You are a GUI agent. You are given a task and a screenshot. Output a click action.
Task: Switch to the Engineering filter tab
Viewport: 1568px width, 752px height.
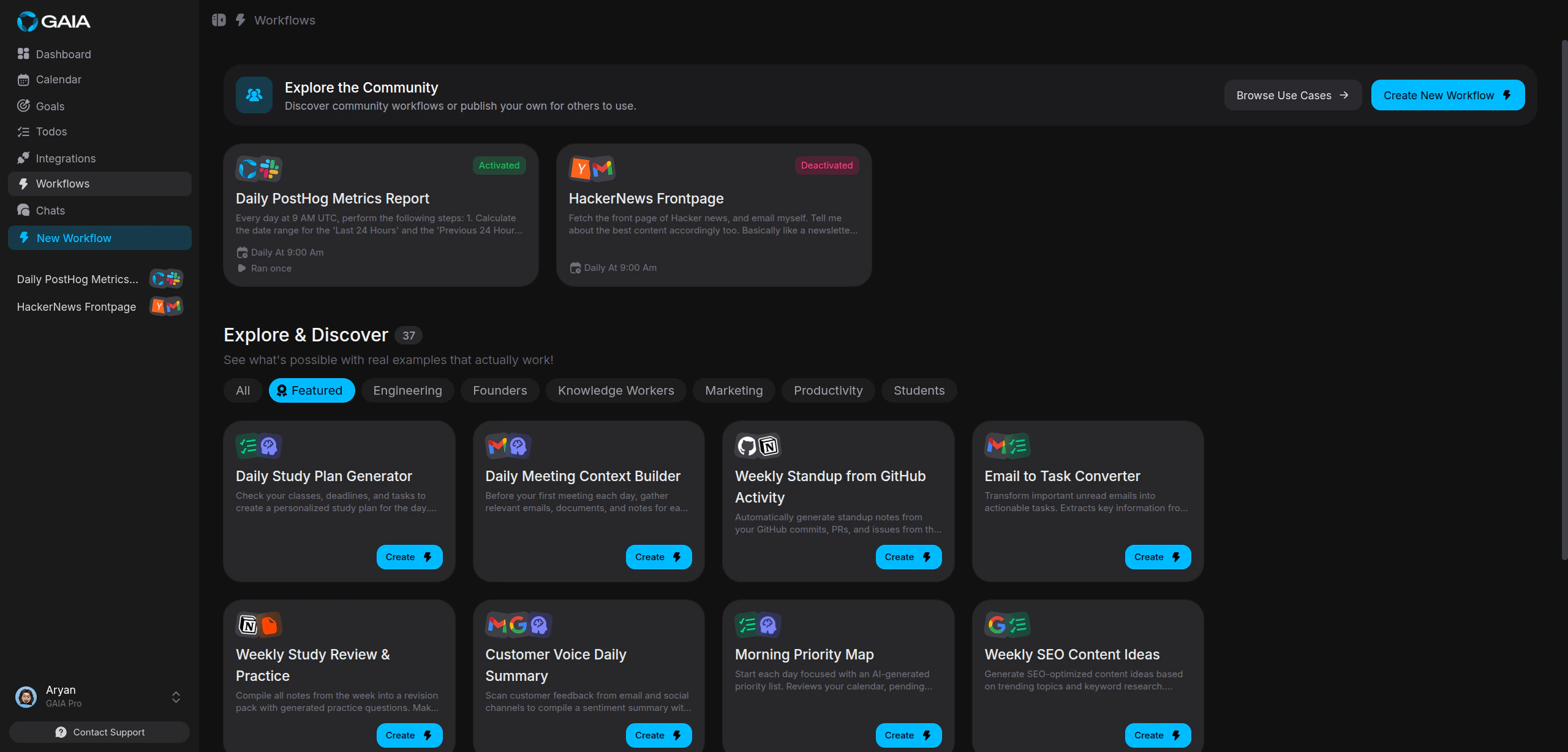pyautogui.click(x=407, y=390)
